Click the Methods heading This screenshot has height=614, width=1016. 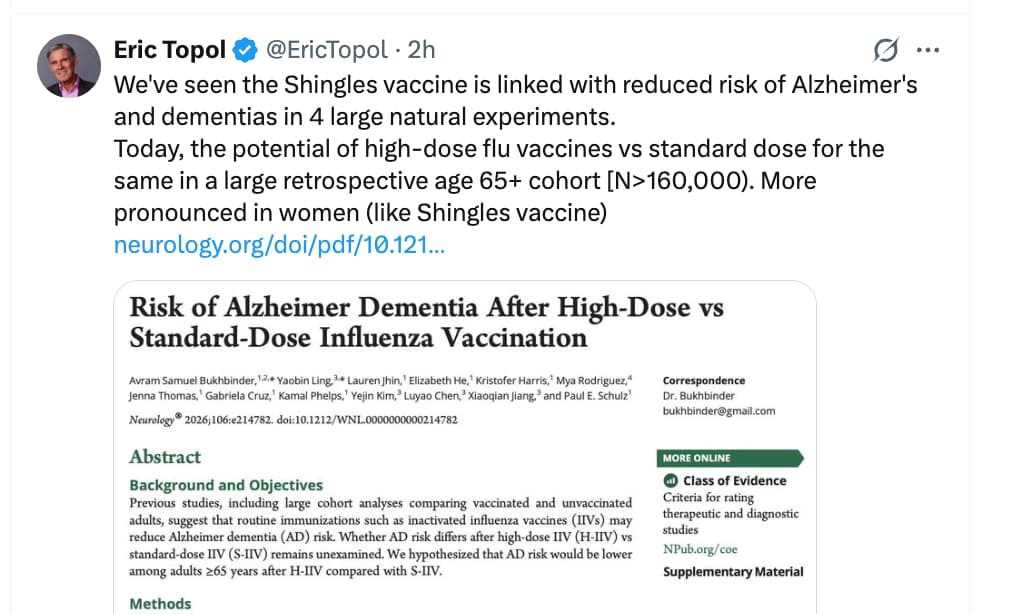pyautogui.click(x=160, y=604)
